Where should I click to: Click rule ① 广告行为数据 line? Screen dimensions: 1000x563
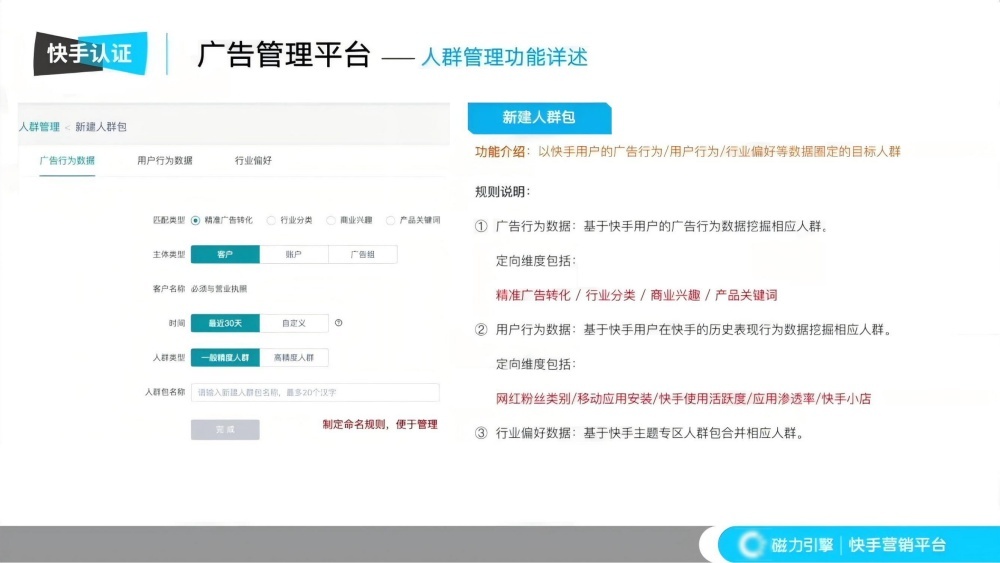(652, 226)
